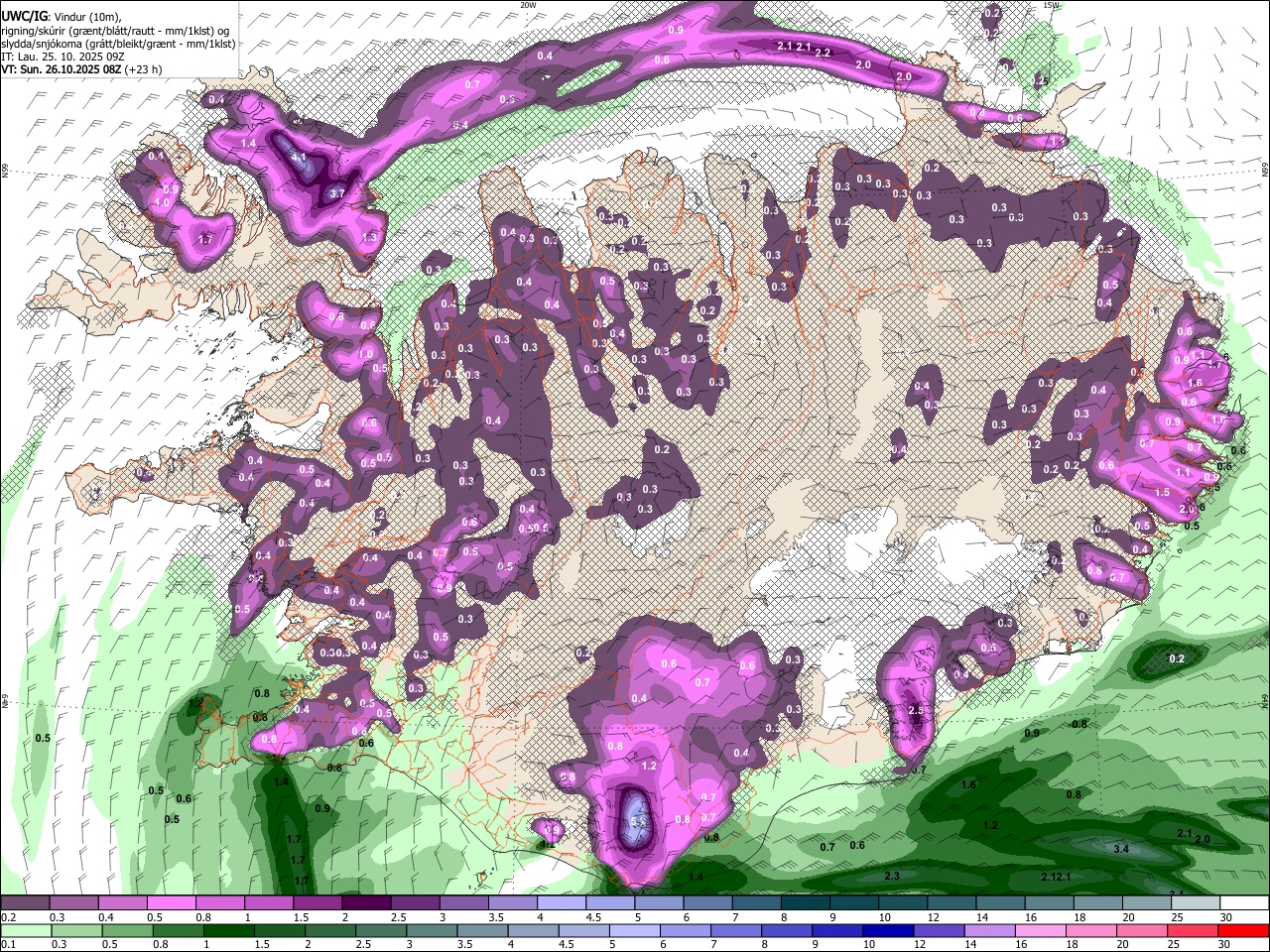Select the dark teal 8–9 swatch in the upper legend

(805, 903)
